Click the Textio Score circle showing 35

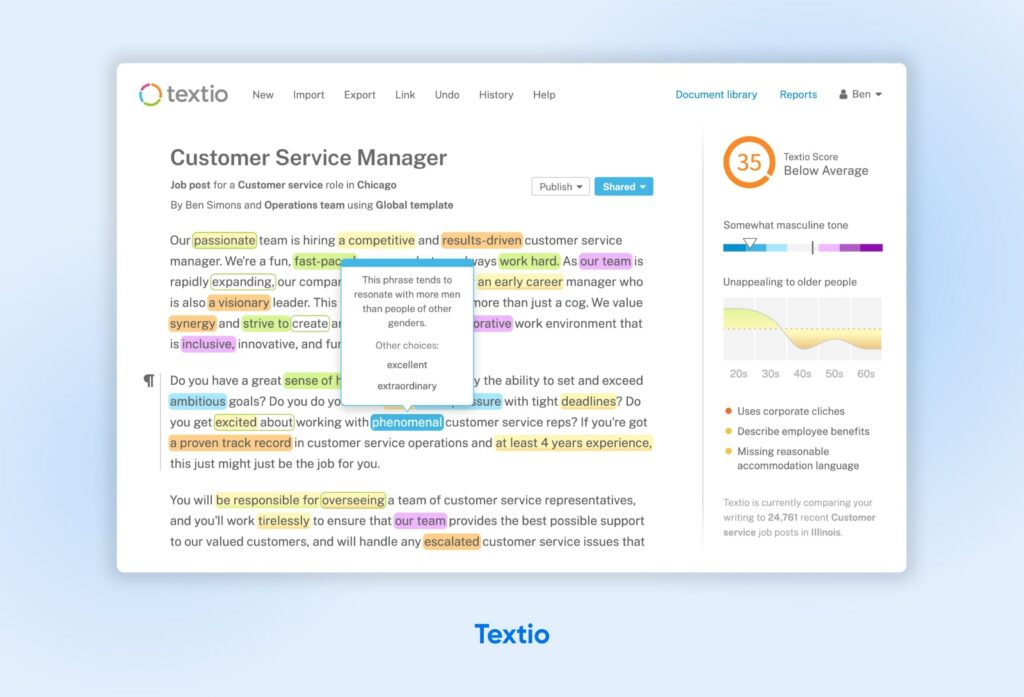(748, 161)
